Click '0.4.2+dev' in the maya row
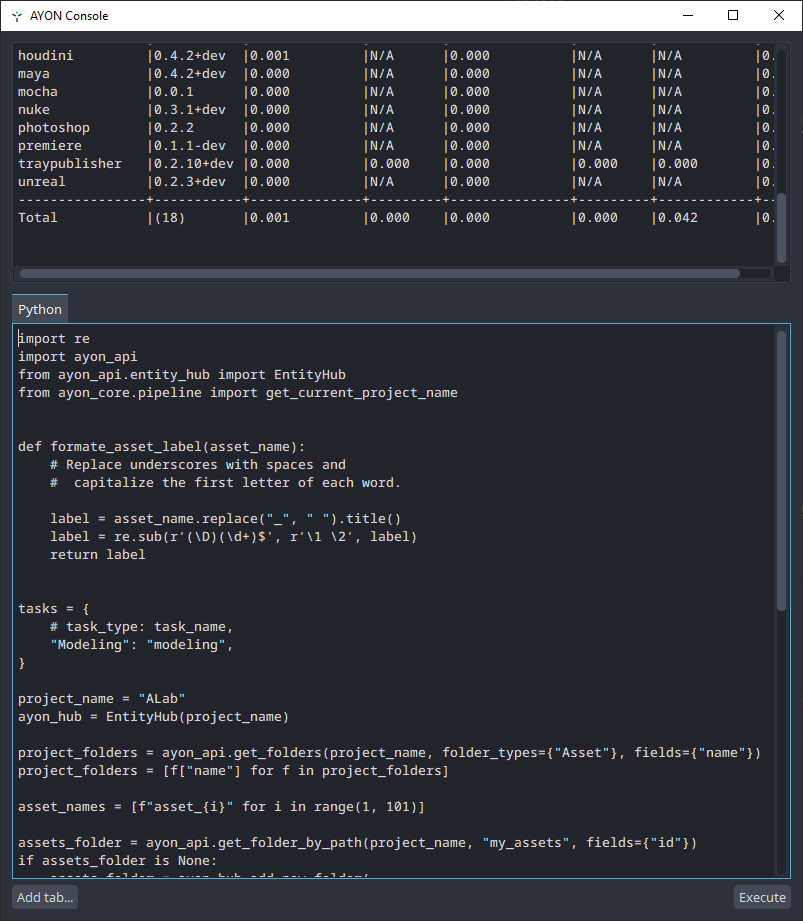The width and height of the screenshot is (803, 921). click(190, 74)
